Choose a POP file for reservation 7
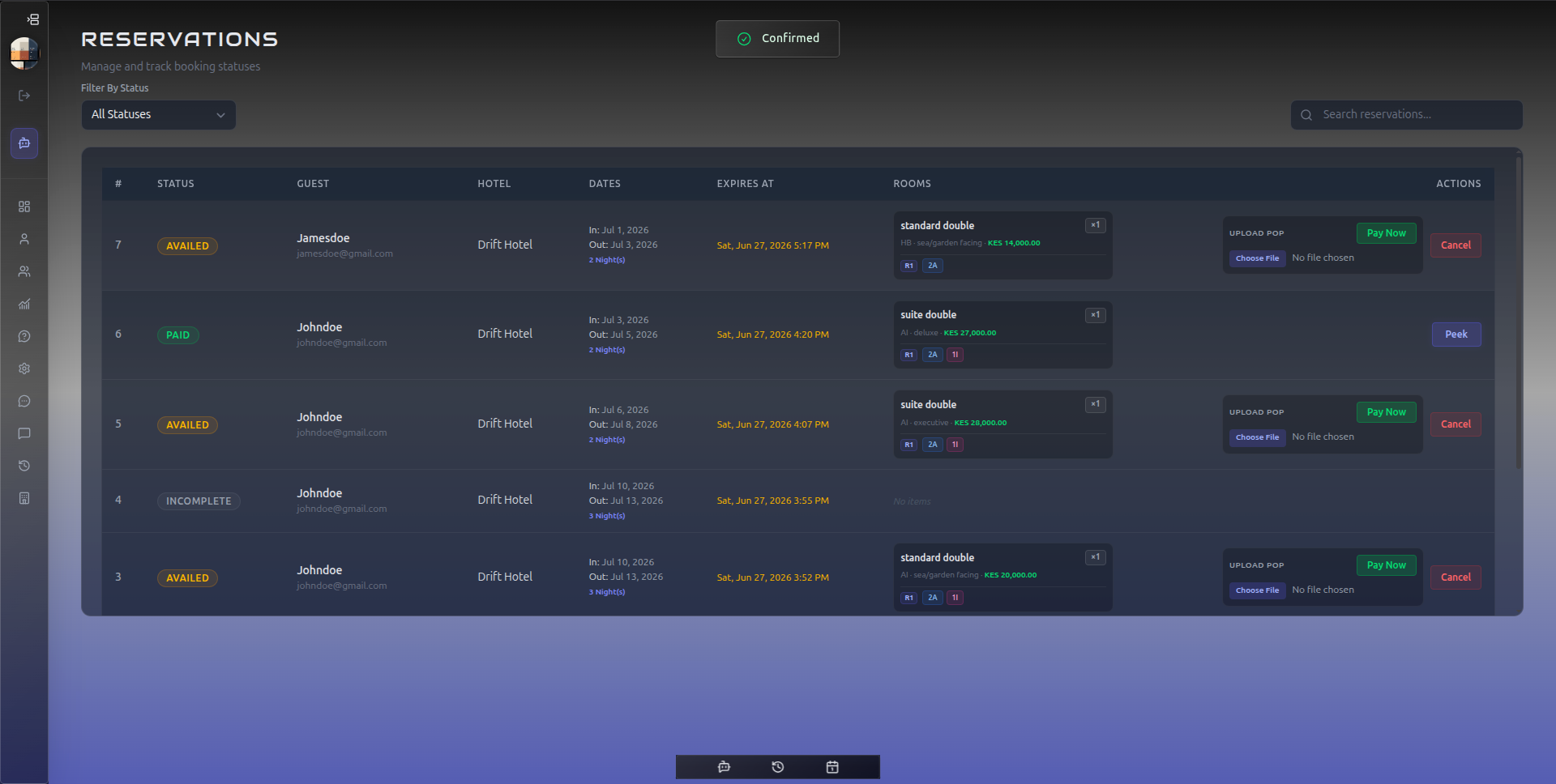 coord(1257,258)
